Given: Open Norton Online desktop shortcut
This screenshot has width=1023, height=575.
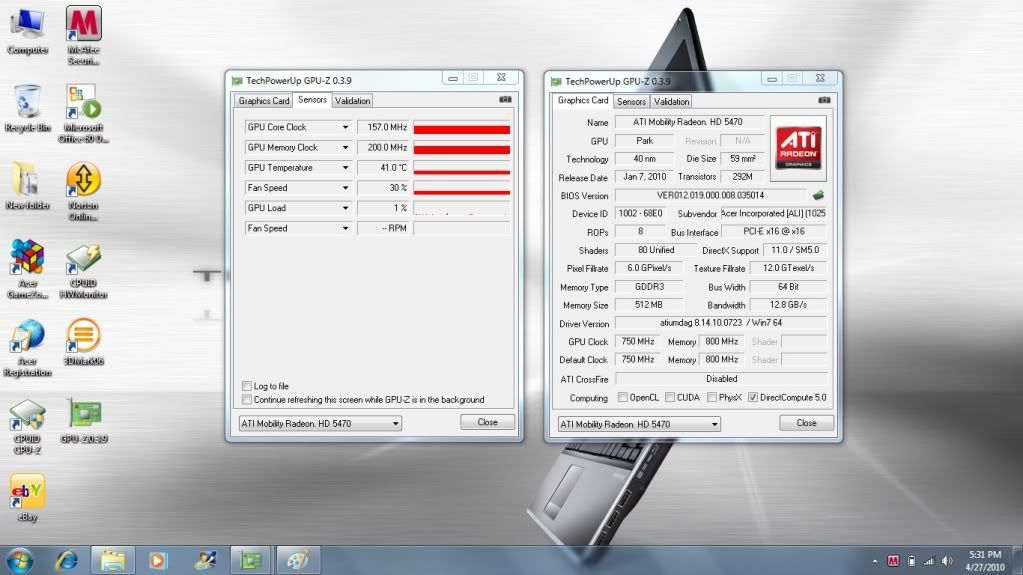Looking at the screenshot, I should coord(84,191).
